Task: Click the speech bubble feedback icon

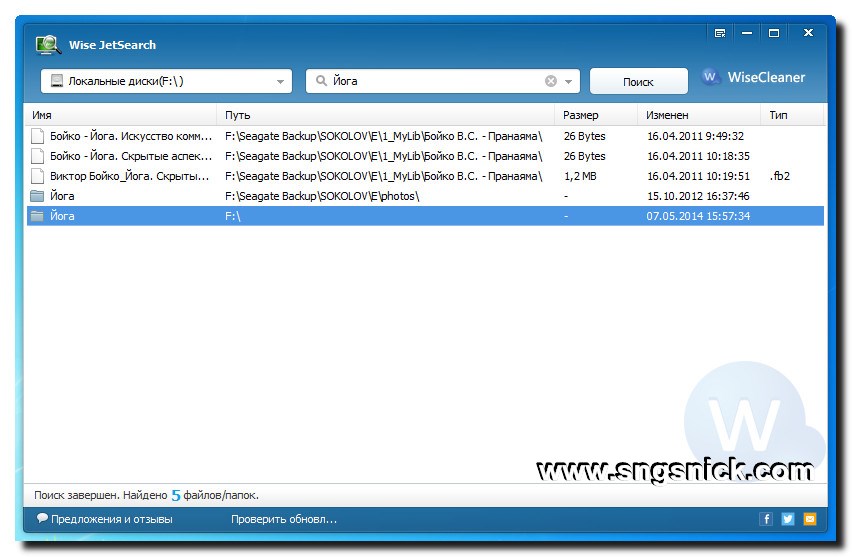Action: click(42, 518)
